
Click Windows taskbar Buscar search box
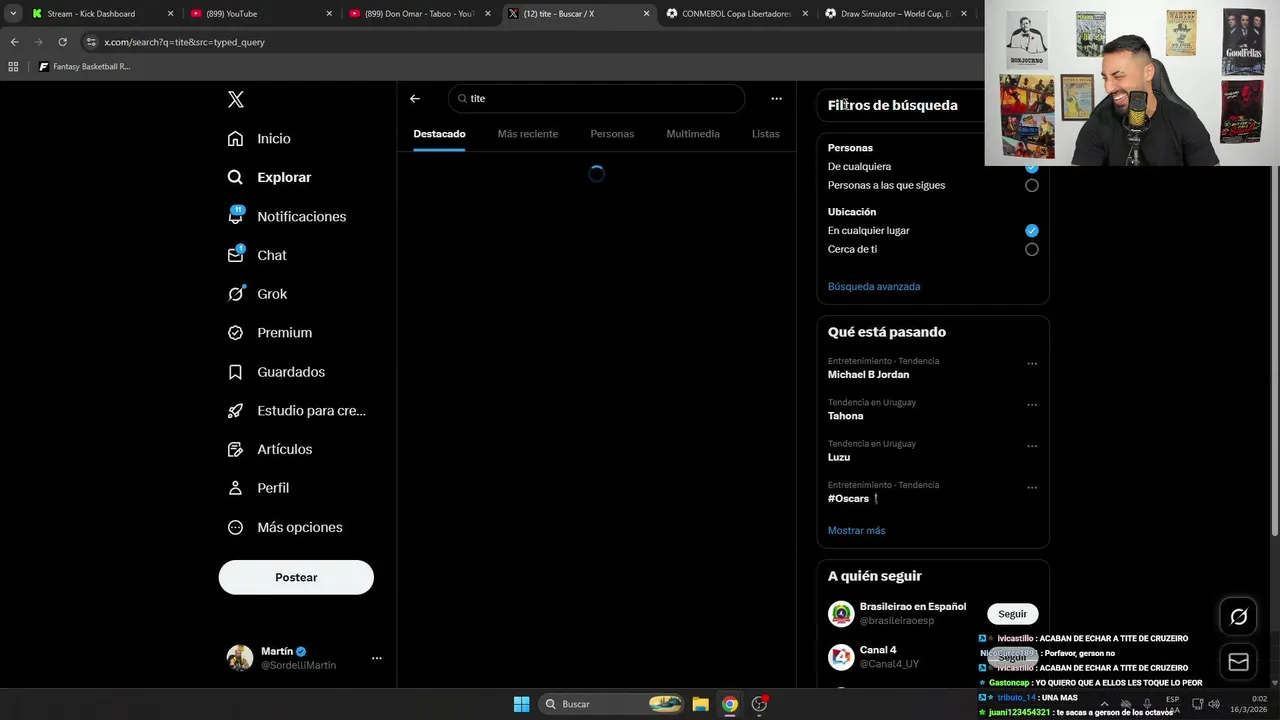pos(610,704)
